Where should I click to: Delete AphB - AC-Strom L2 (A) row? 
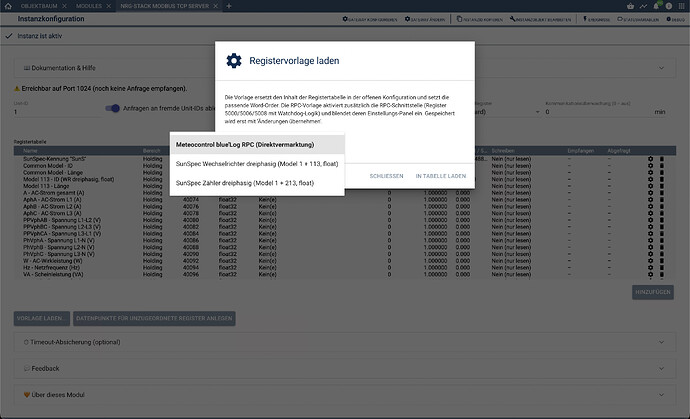(x=662, y=206)
